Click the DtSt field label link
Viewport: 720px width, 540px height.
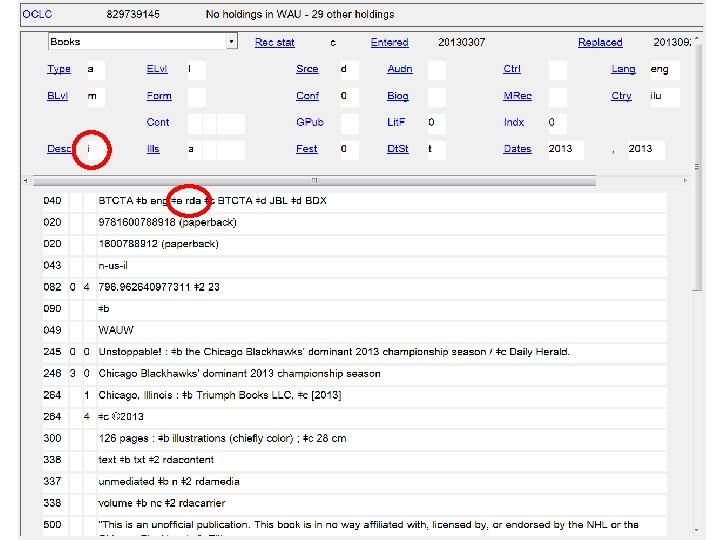pos(398,149)
